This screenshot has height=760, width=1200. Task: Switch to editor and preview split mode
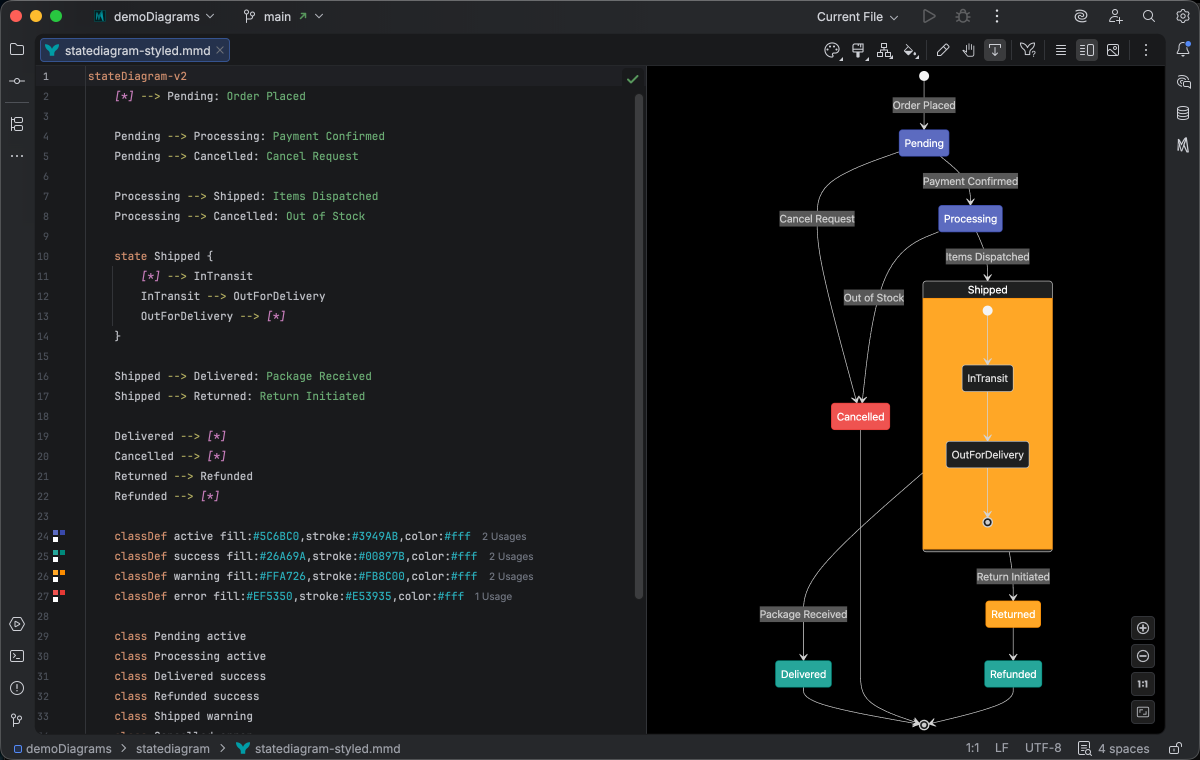[x=1087, y=50]
